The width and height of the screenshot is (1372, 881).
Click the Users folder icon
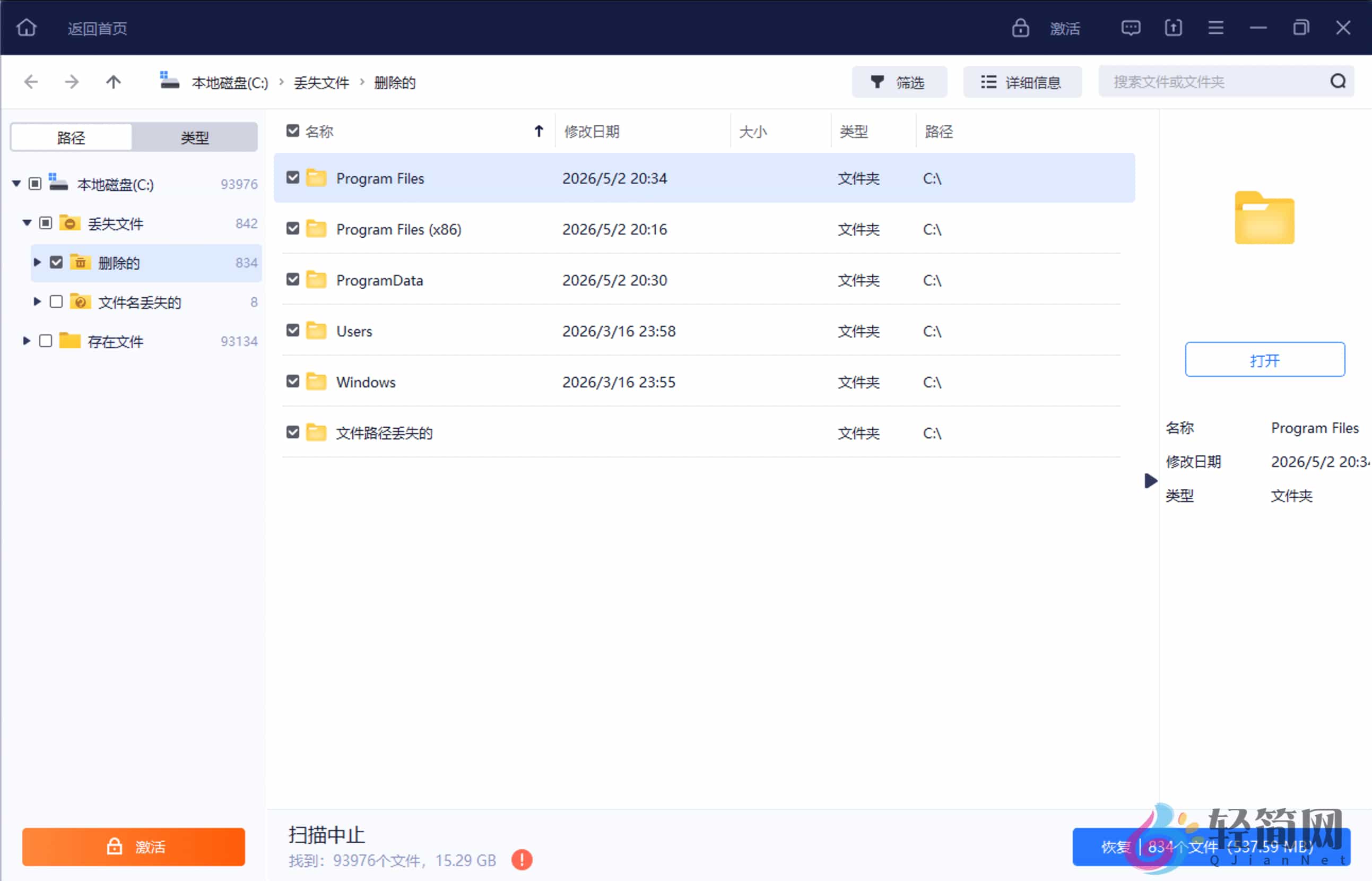tap(316, 331)
